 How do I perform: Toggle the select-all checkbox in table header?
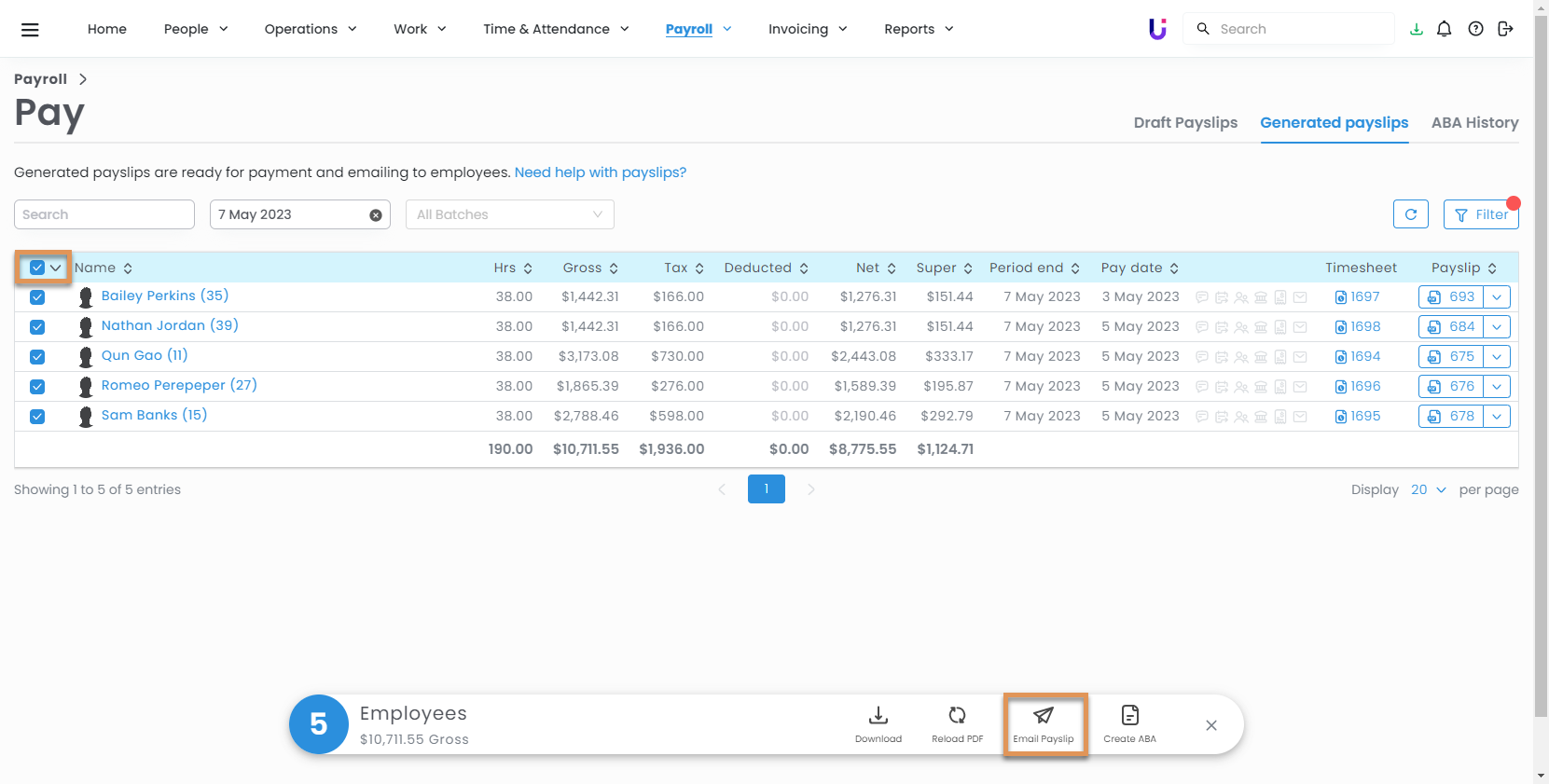(37, 268)
